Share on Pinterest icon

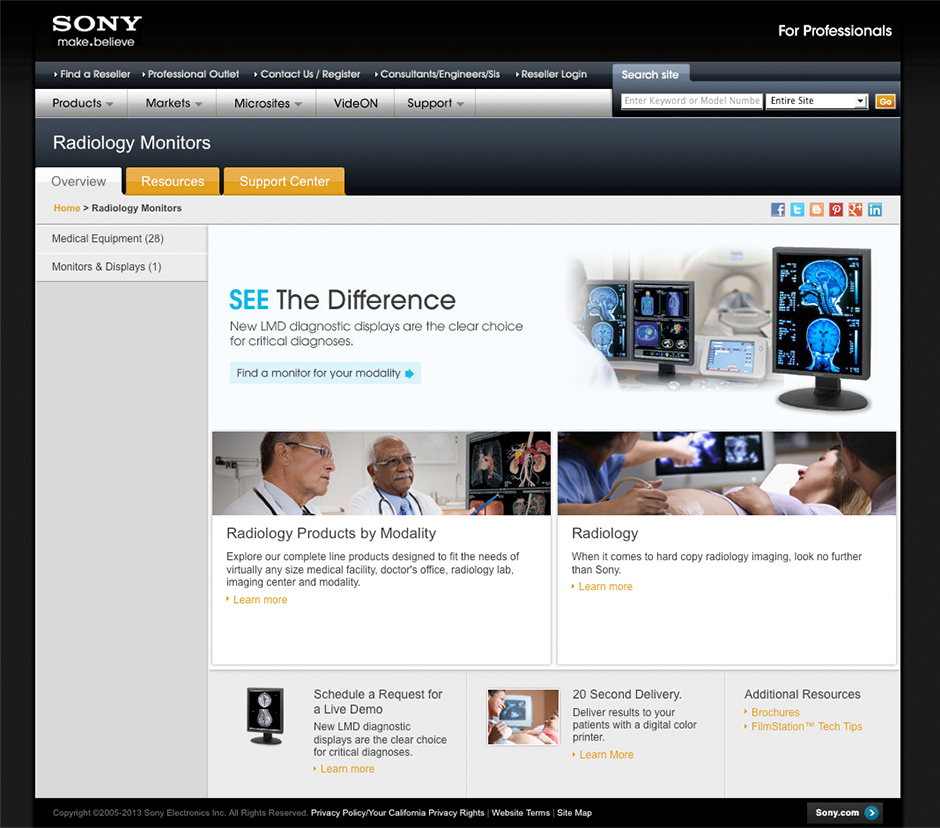836,209
